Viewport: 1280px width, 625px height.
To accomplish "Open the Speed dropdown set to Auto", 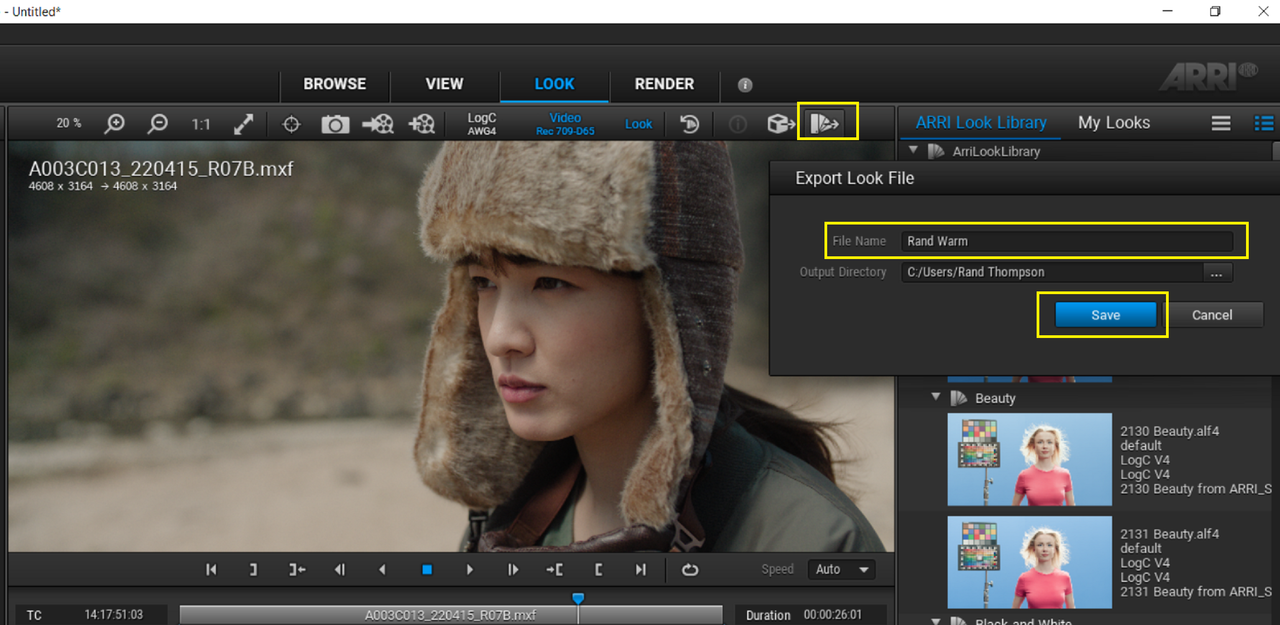I will pos(841,569).
